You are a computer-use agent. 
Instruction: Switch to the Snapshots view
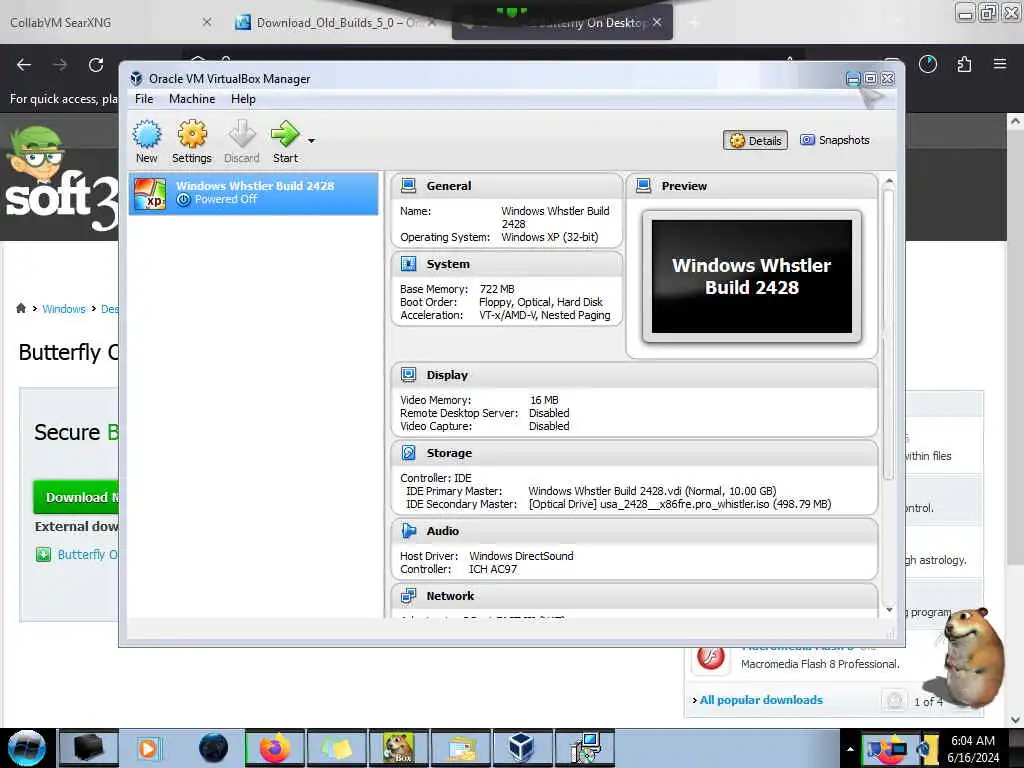pos(835,140)
